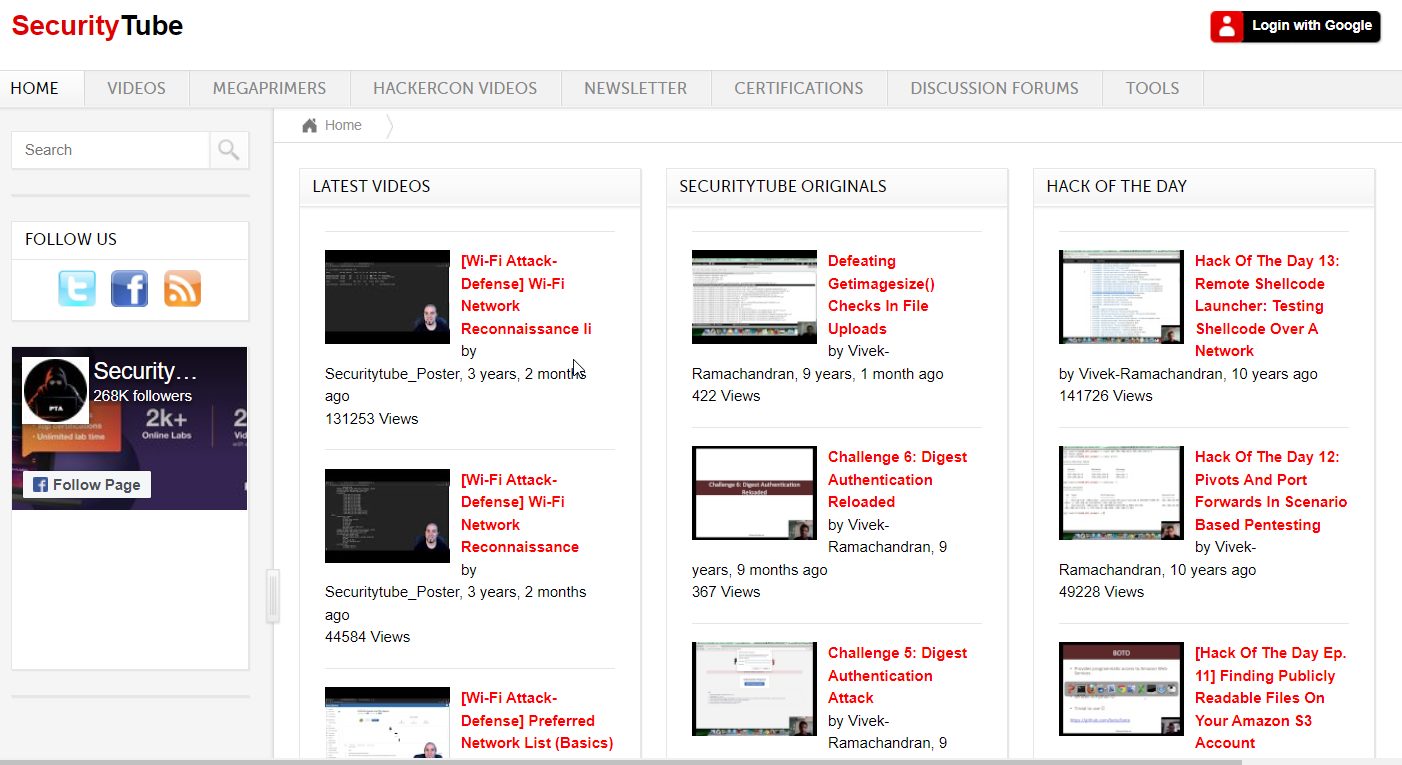The height and width of the screenshot is (765, 1402).
Task: Click Challenge 6 Digest Authentication thumbnail
Action: click(x=754, y=493)
